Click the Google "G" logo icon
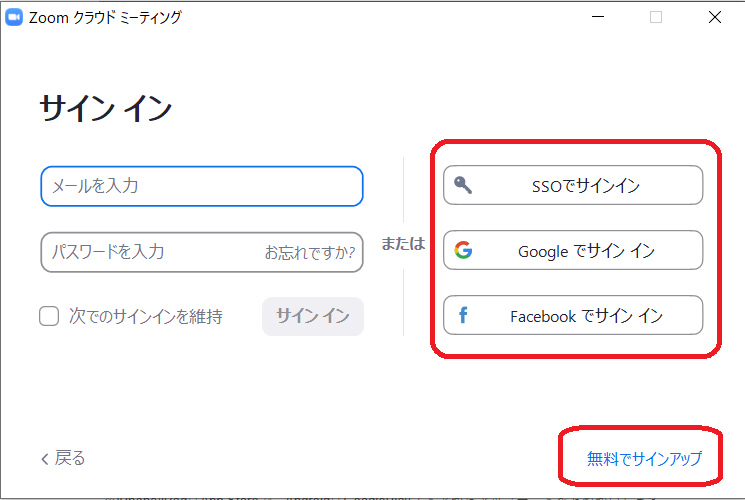The image size is (745, 500). [462, 250]
